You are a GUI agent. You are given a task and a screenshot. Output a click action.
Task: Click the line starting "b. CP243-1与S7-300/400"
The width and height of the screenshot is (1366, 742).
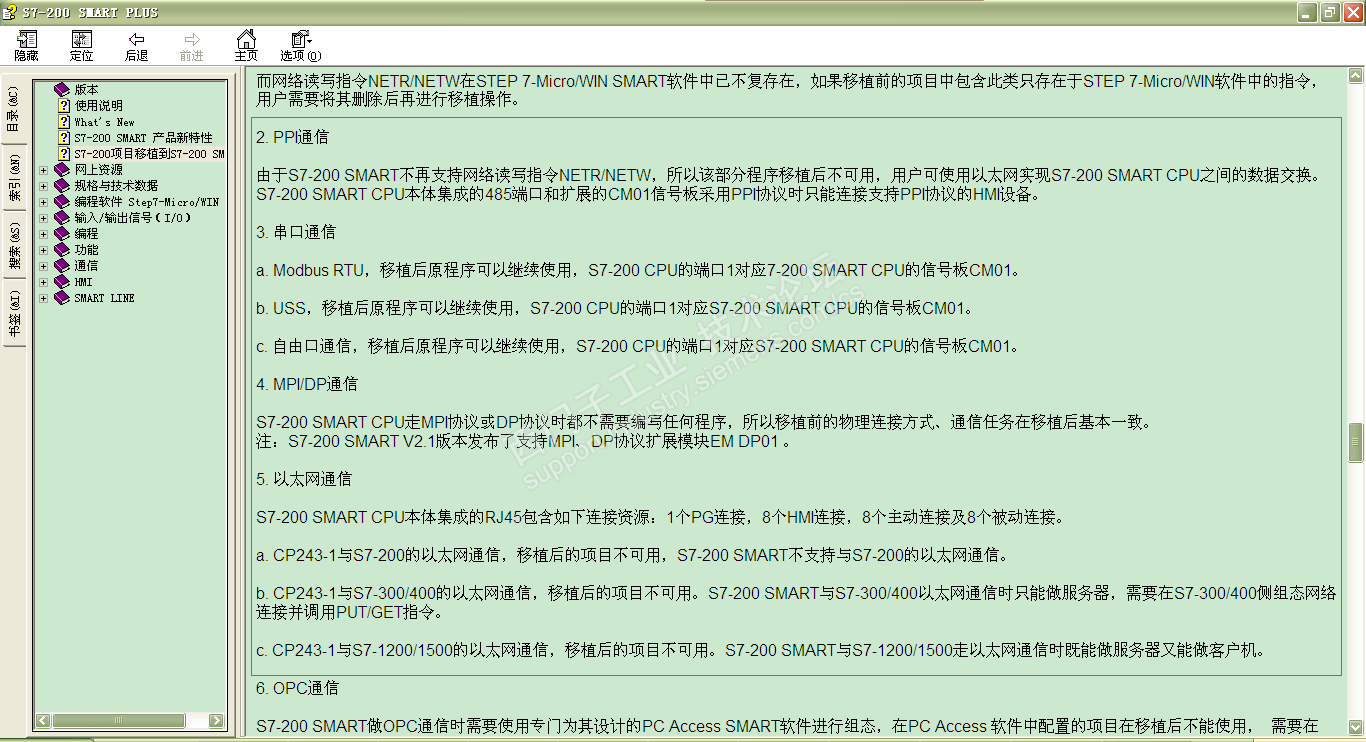point(796,602)
